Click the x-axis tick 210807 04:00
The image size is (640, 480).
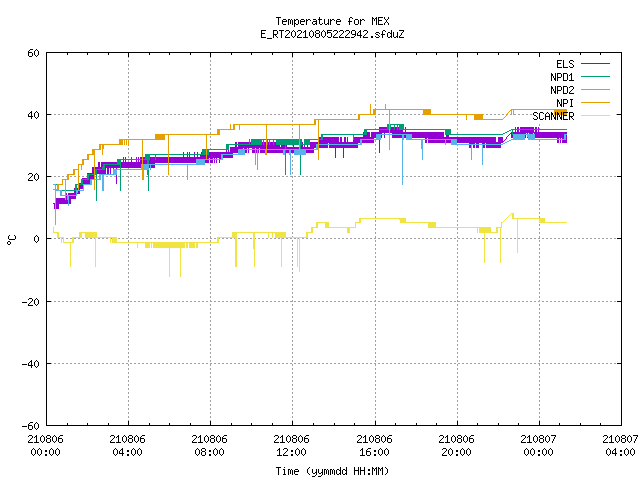coord(620,446)
